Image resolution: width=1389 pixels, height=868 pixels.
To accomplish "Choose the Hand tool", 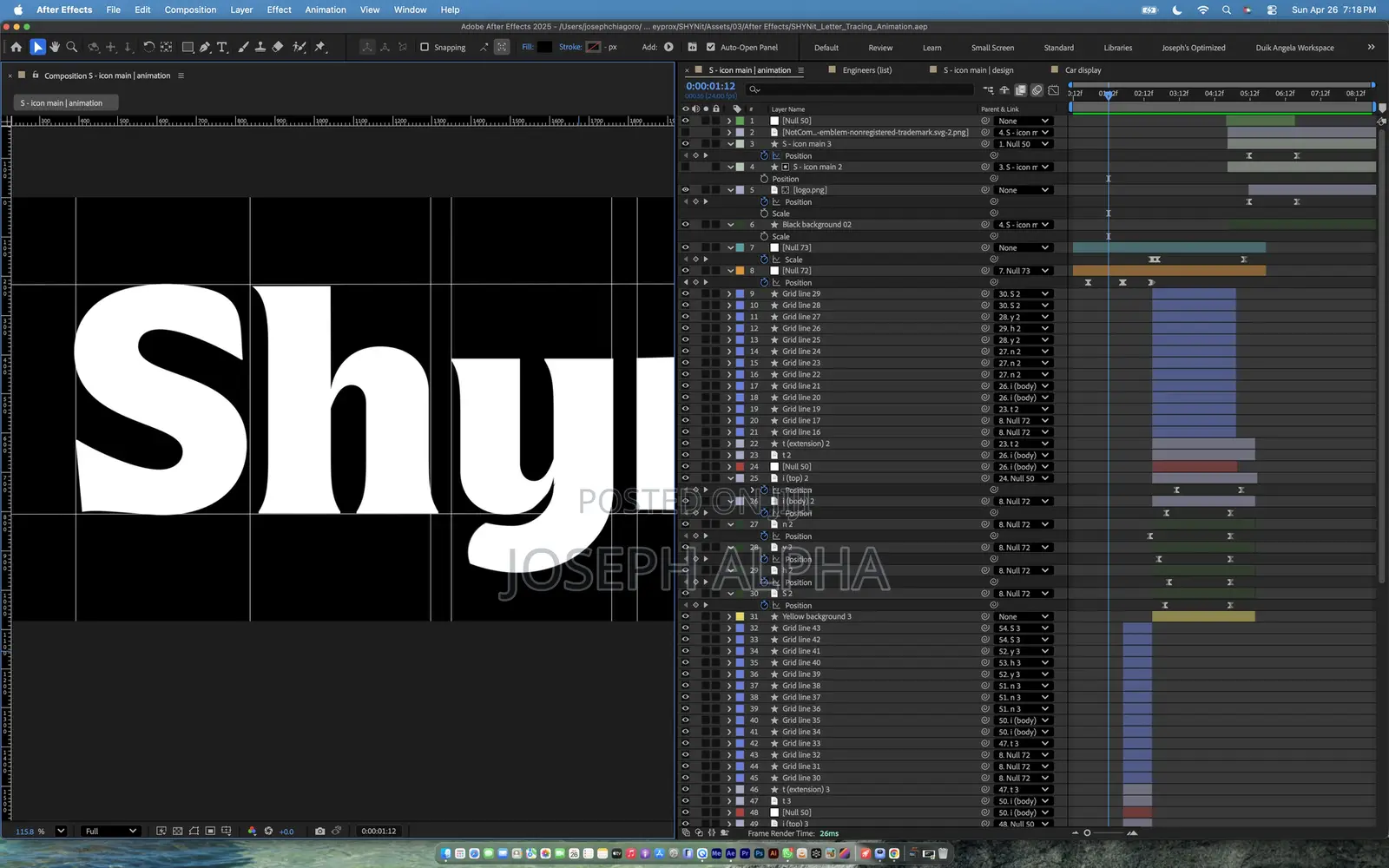I will (x=55, y=47).
